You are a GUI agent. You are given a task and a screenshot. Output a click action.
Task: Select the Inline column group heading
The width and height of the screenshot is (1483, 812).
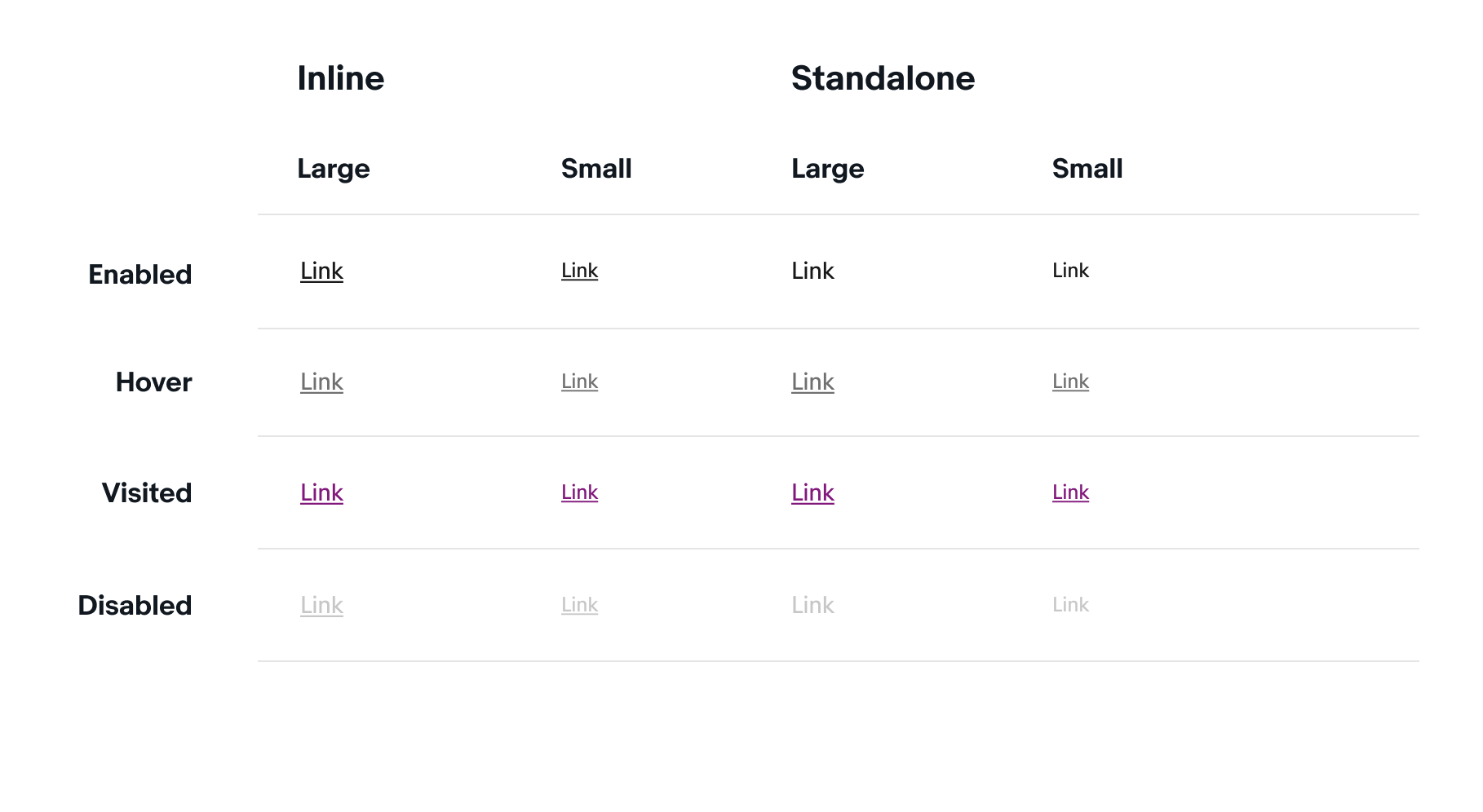340,78
